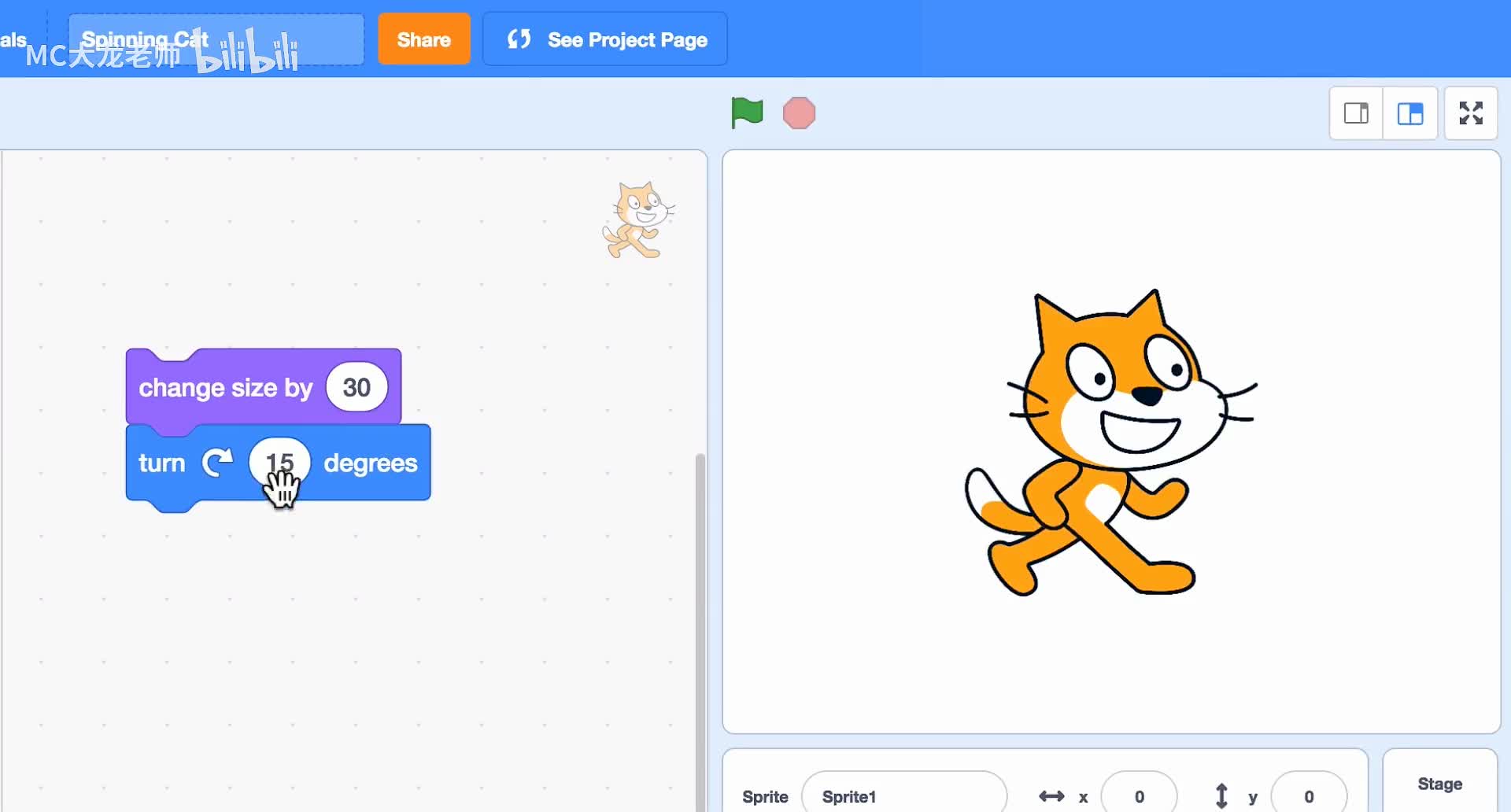Select the Stage panel

(x=1439, y=782)
